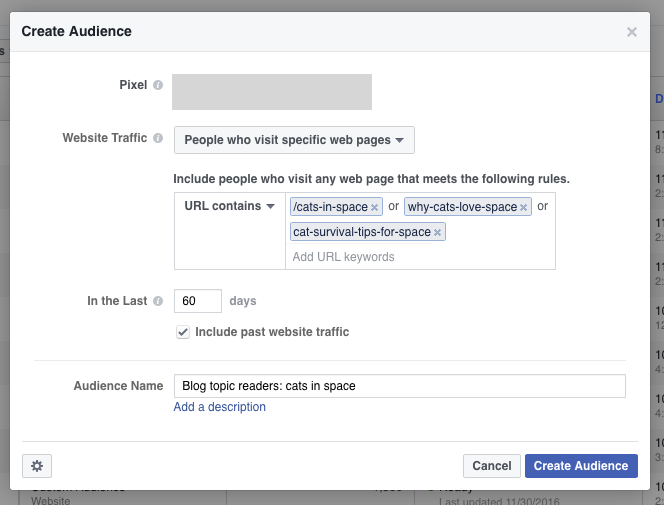Remove the why-cats-love-space keyword tag
The image size is (664, 505).
[x=523, y=207]
